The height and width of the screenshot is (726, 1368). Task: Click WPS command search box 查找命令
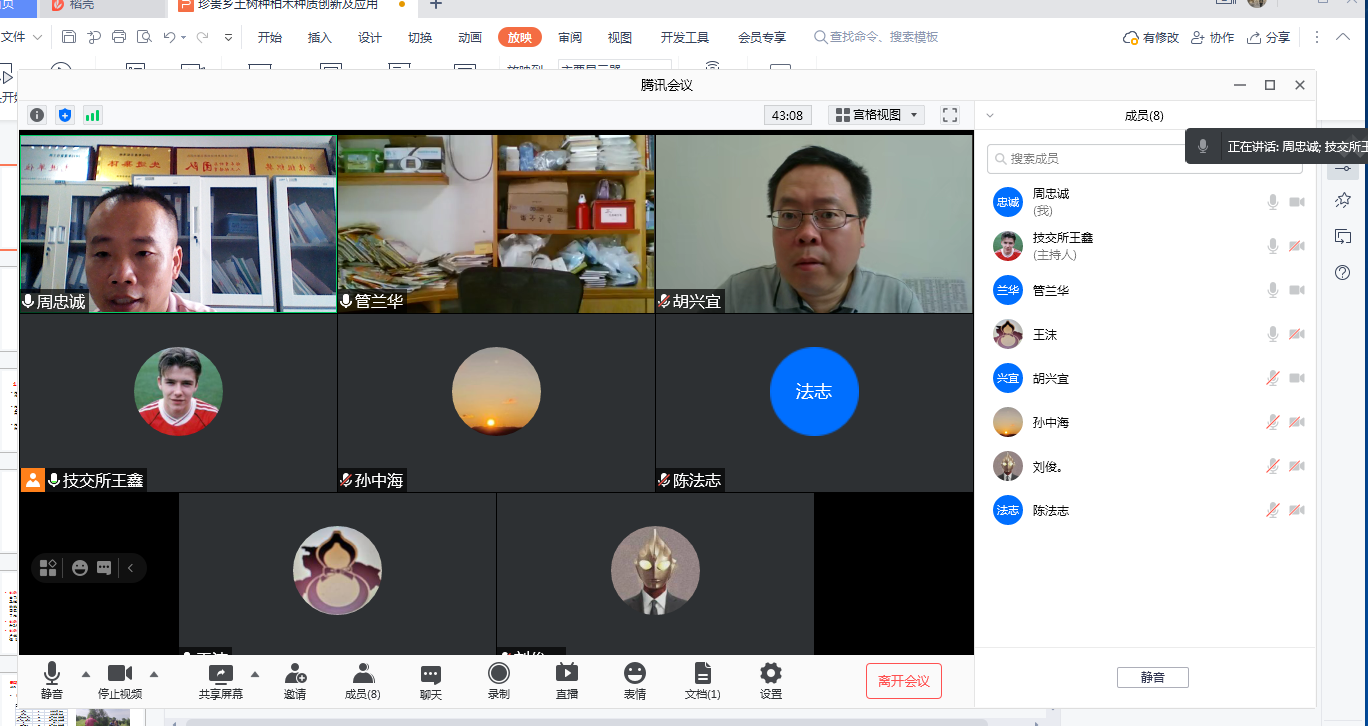[877, 38]
